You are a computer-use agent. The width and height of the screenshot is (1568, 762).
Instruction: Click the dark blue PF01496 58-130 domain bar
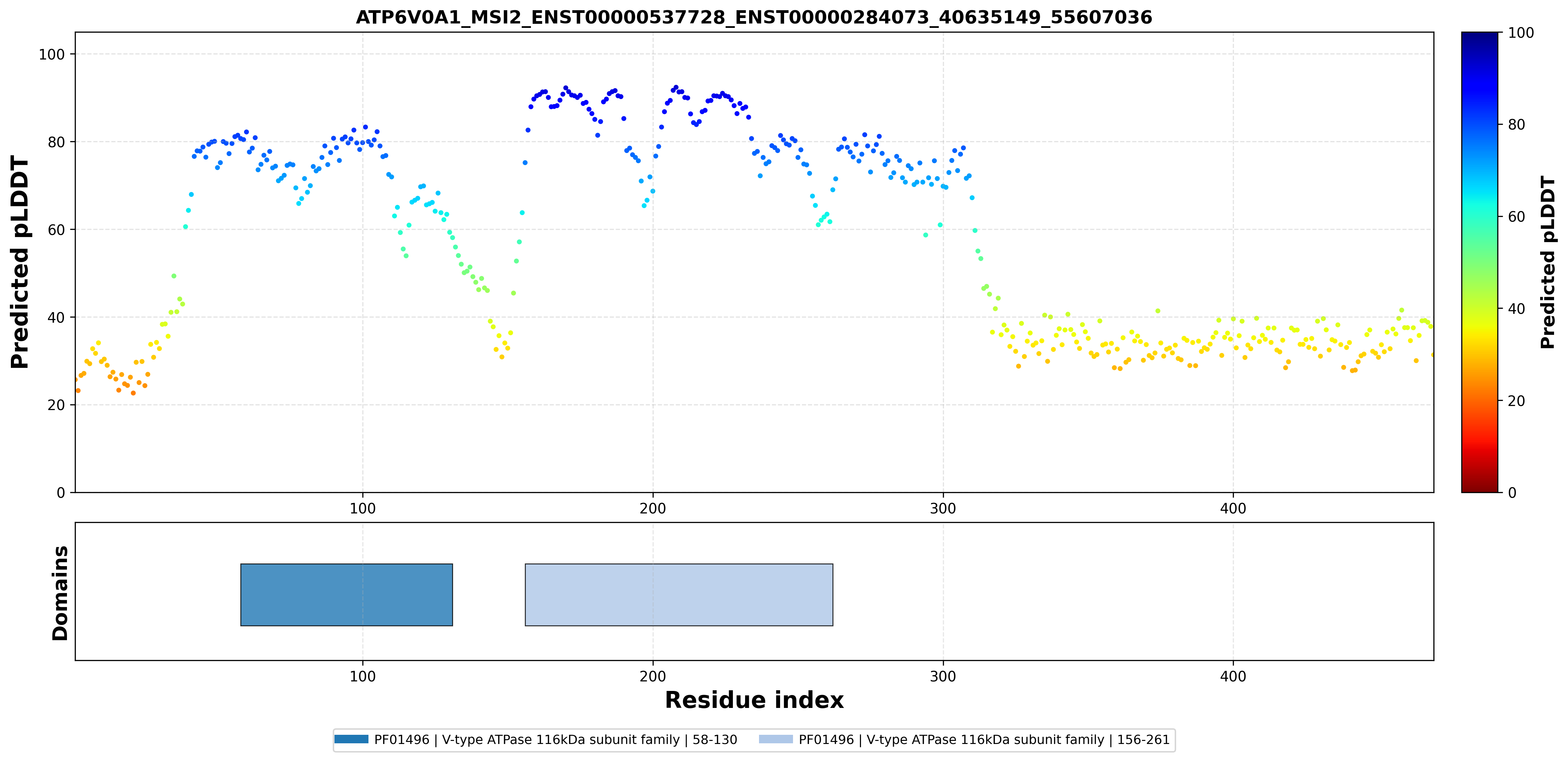pos(346,594)
